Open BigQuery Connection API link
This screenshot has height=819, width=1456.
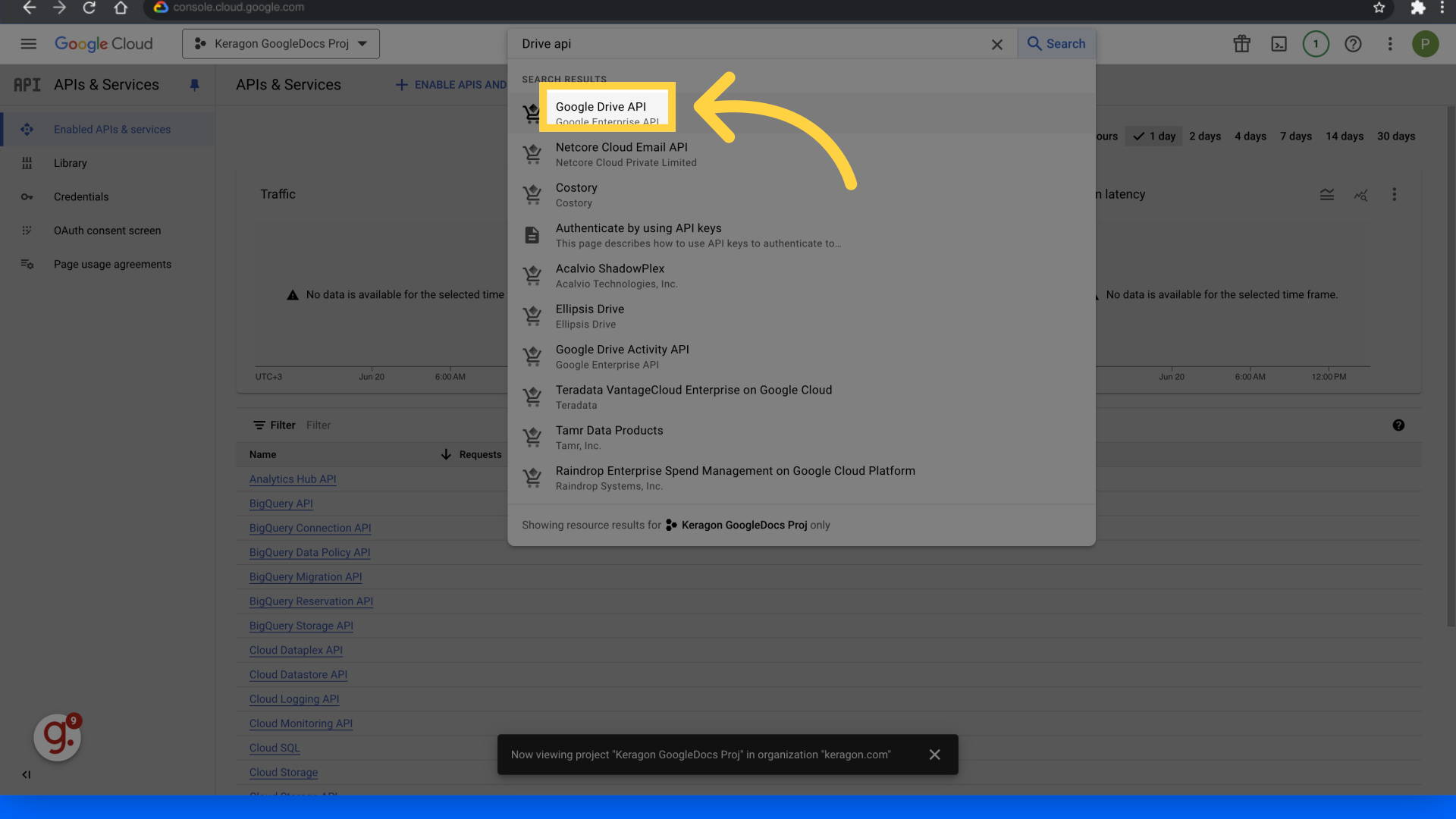tap(310, 528)
